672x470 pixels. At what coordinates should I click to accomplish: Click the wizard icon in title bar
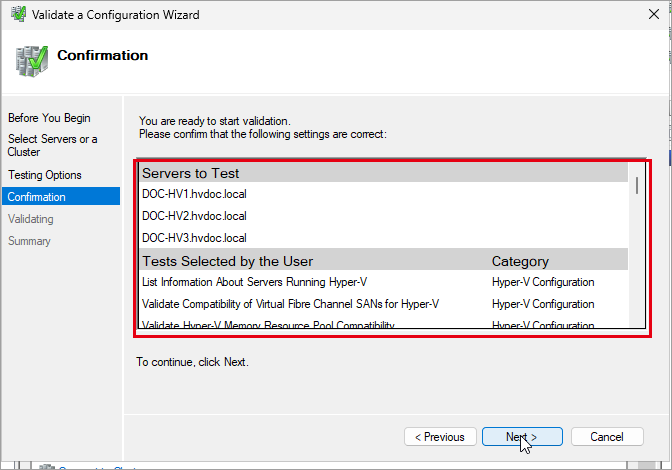[x=18, y=14]
